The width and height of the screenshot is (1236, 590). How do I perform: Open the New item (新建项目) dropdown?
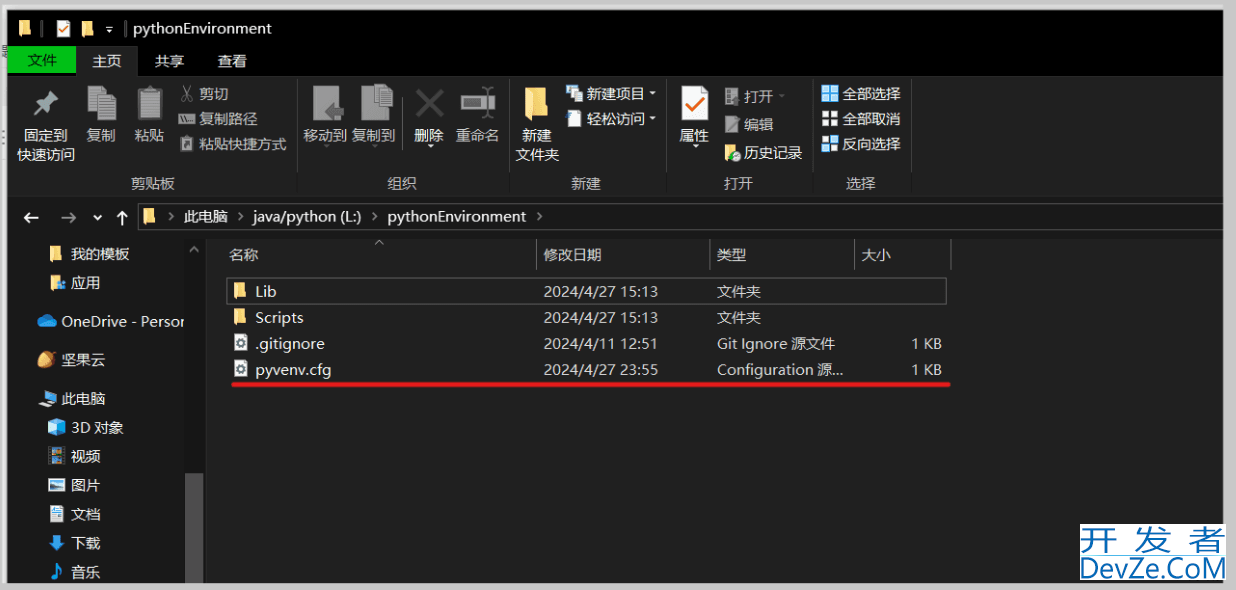(x=611, y=94)
